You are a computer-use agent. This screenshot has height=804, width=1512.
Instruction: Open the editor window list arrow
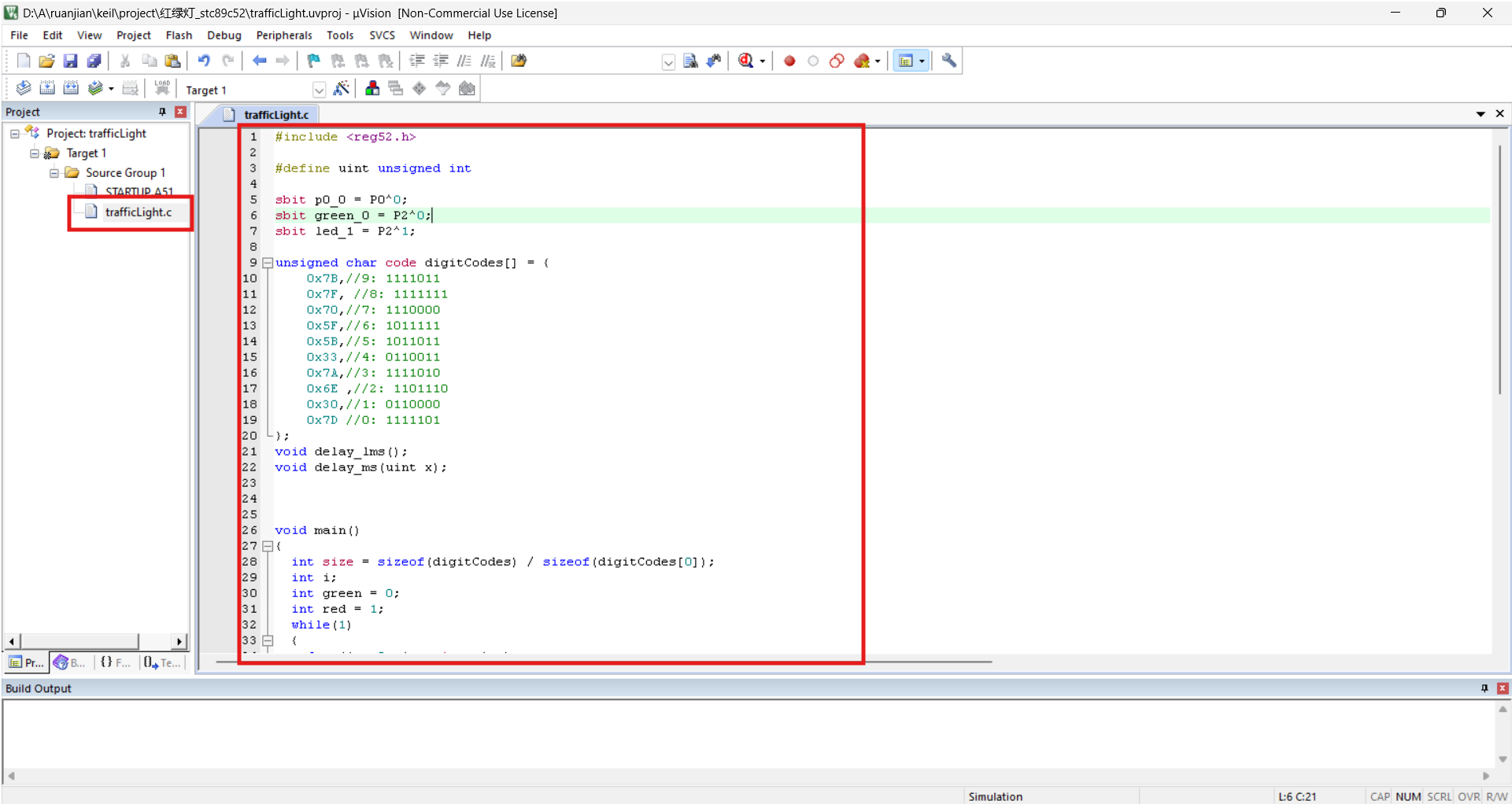click(x=1481, y=114)
